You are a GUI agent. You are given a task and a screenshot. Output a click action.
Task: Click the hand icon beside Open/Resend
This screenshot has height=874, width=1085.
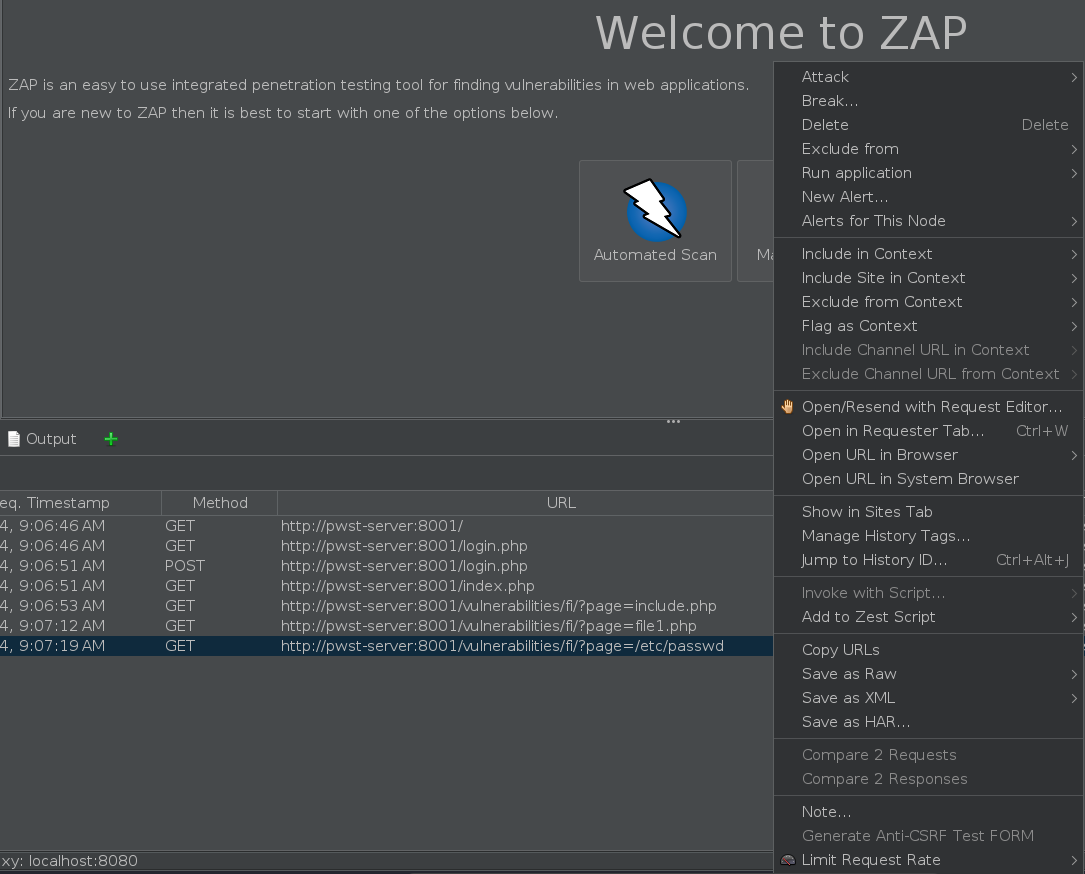tap(788, 407)
